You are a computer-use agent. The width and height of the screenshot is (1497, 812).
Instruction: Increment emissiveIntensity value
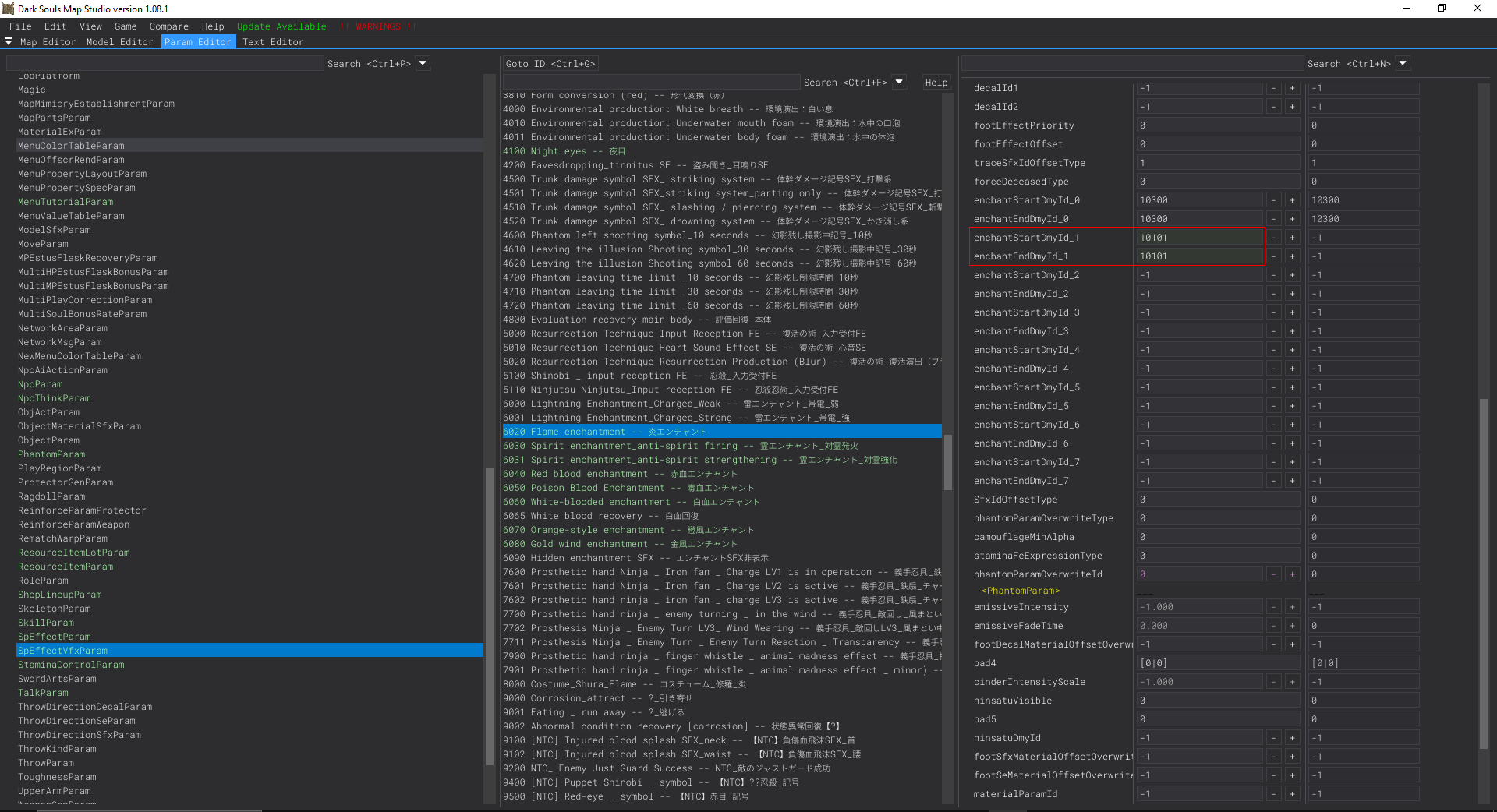point(1292,607)
